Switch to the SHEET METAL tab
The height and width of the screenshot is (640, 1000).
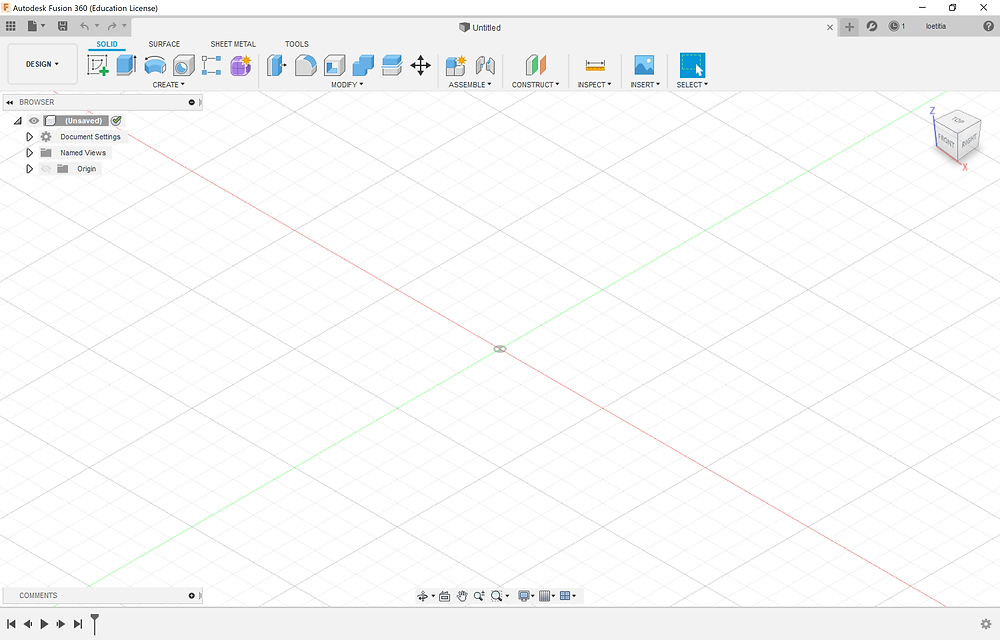click(233, 44)
